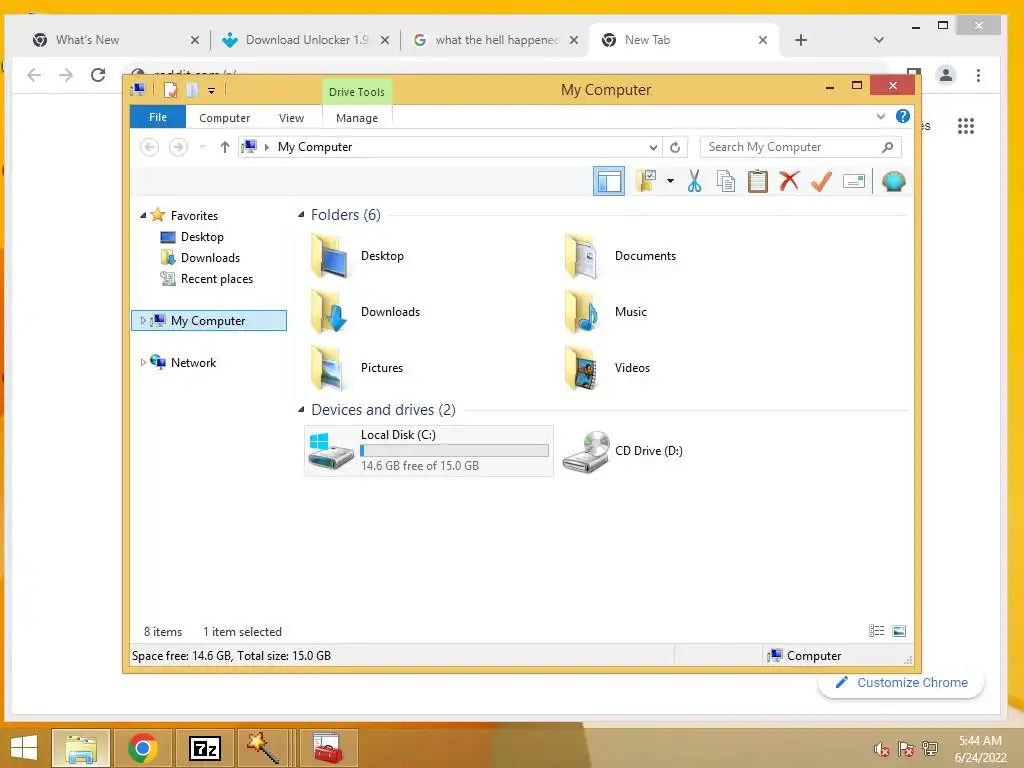Open Chrome's three-dot menu

tap(978, 75)
